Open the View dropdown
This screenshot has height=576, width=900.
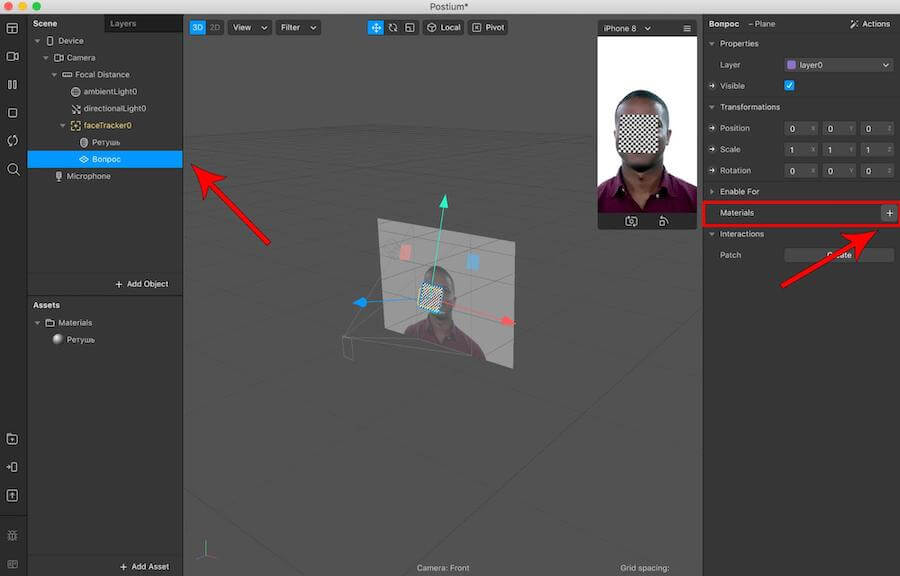(x=249, y=28)
